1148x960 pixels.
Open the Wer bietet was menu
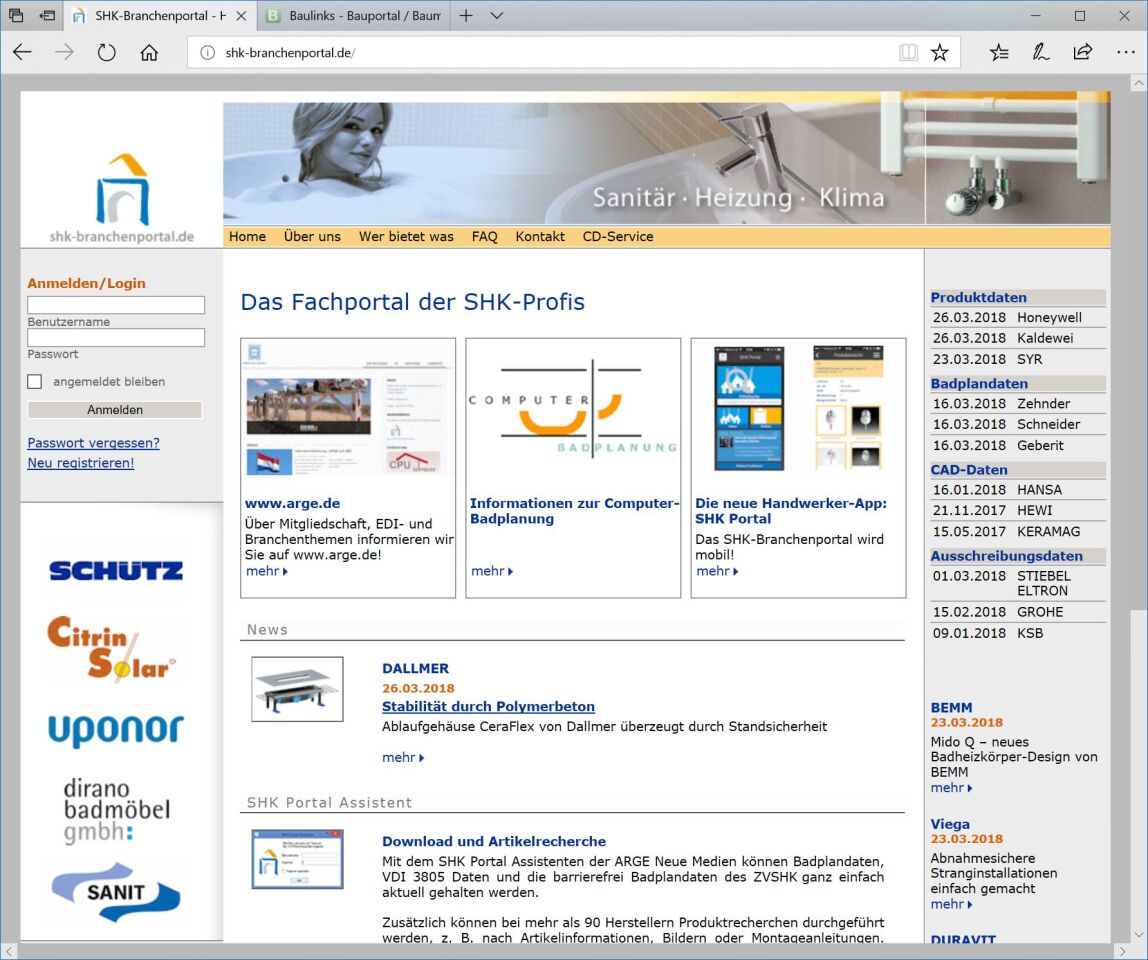tap(406, 237)
